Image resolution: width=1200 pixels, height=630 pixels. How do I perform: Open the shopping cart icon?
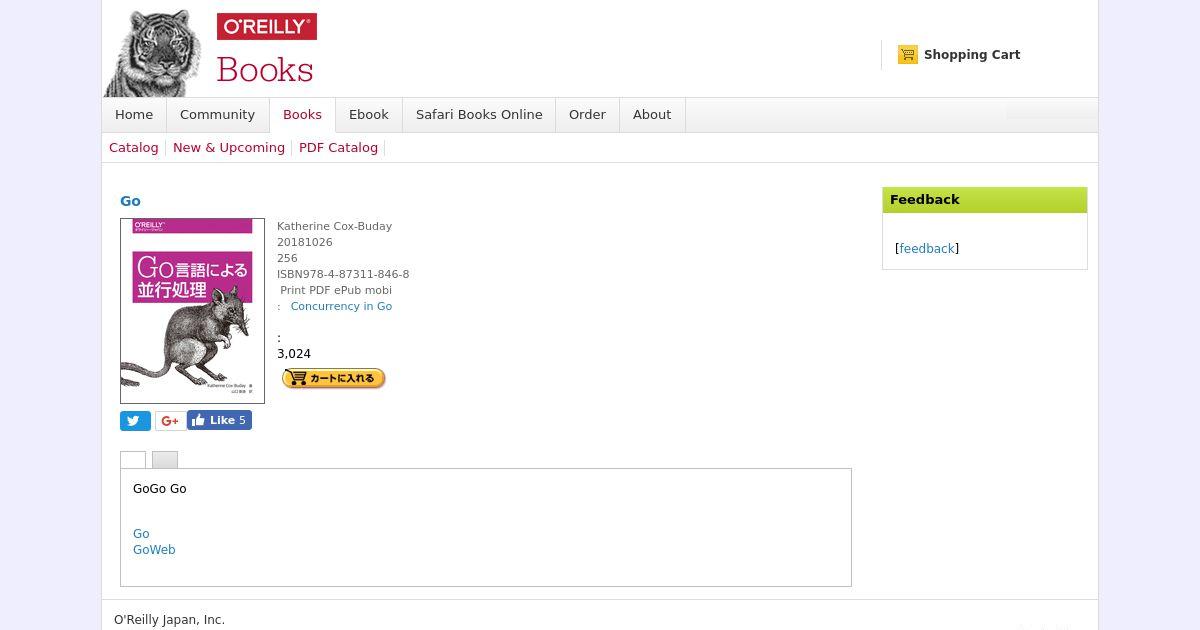908,55
